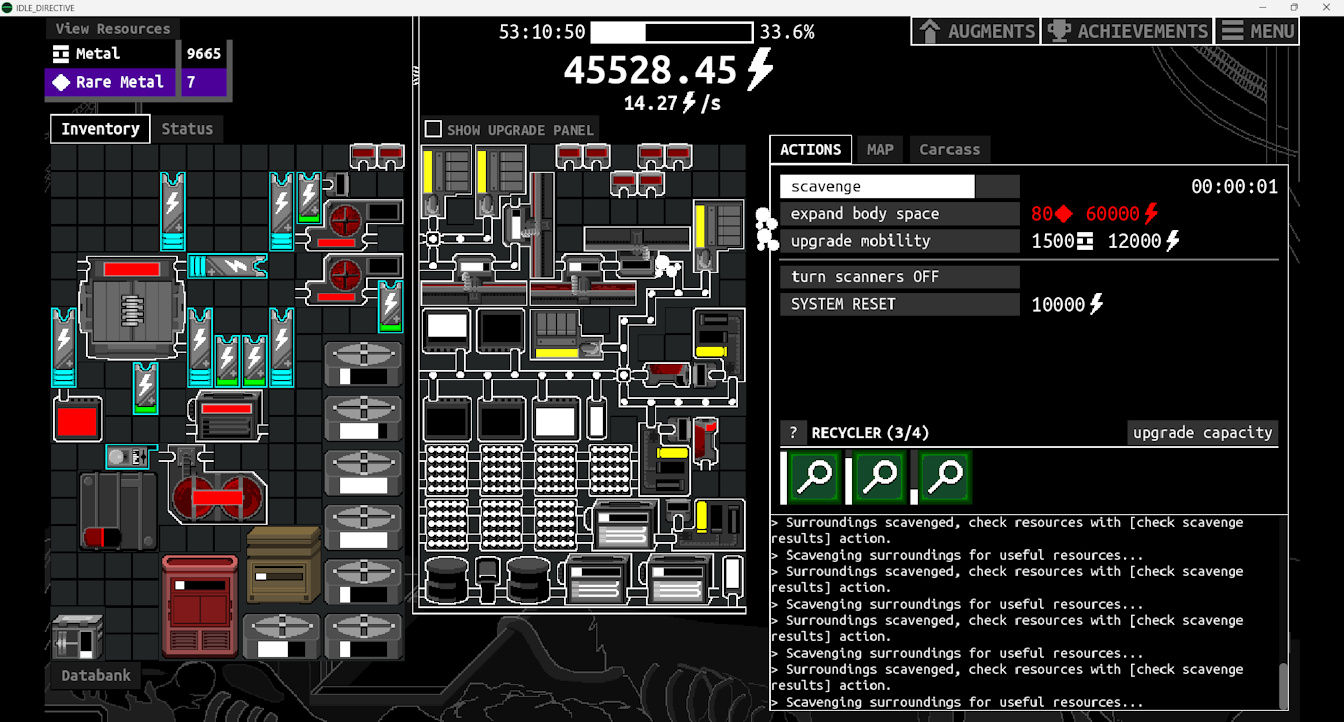Pick the four-slot module with horizontal yellow bar
1344x722 pixels.
(x=568, y=334)
